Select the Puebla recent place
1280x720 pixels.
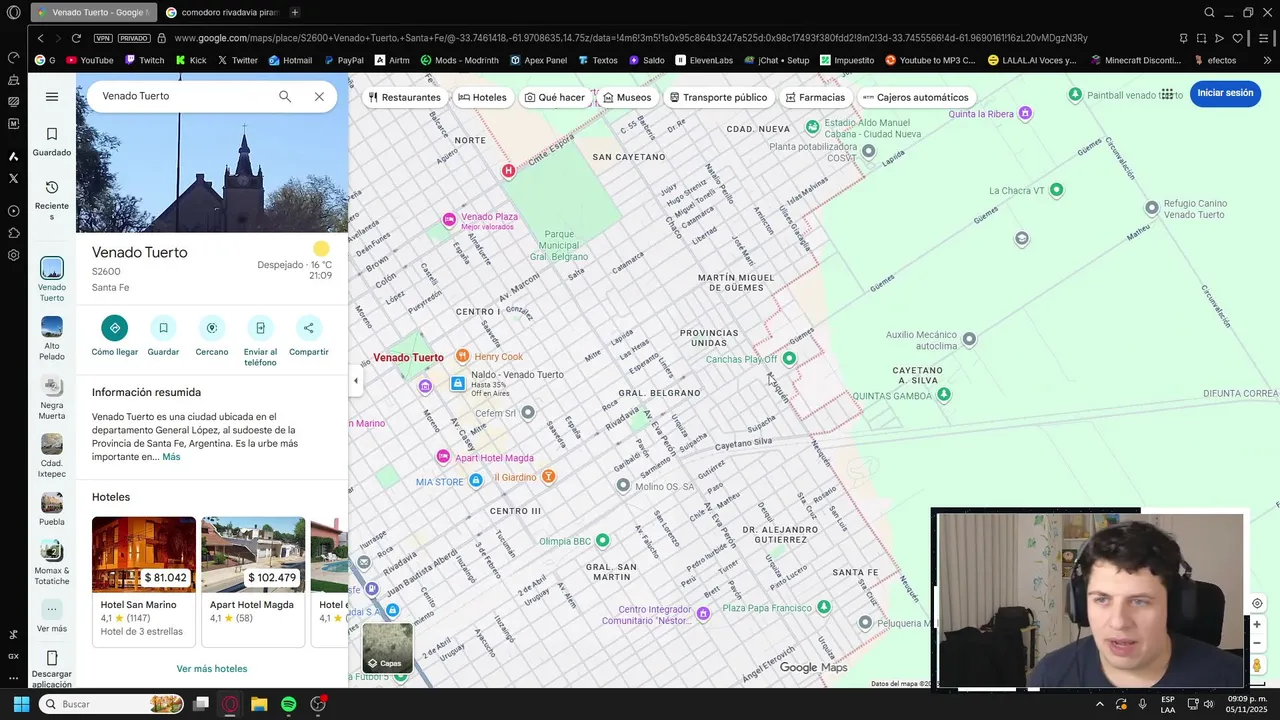(52, 509)
